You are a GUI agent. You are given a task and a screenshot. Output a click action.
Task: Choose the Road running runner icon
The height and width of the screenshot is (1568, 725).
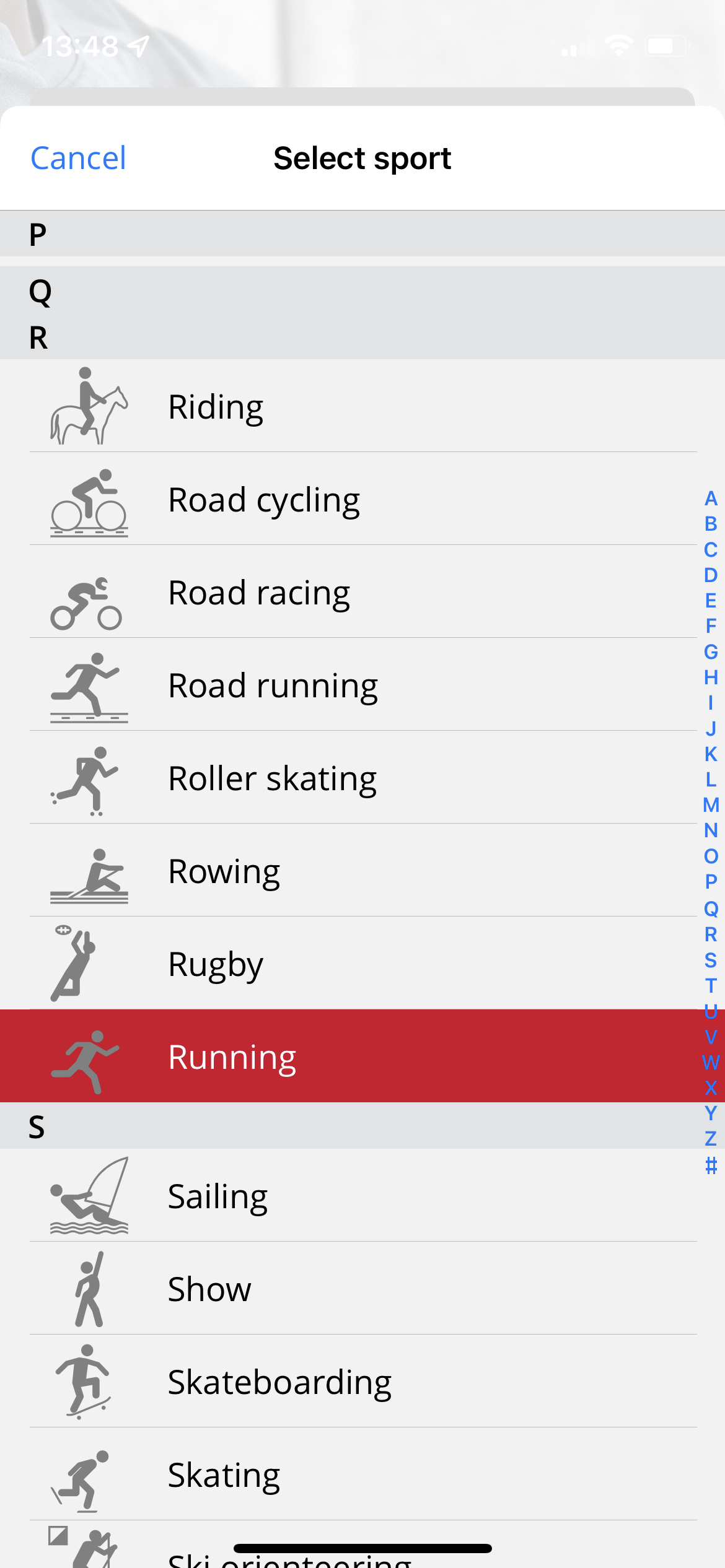click(x=89, y=686)
